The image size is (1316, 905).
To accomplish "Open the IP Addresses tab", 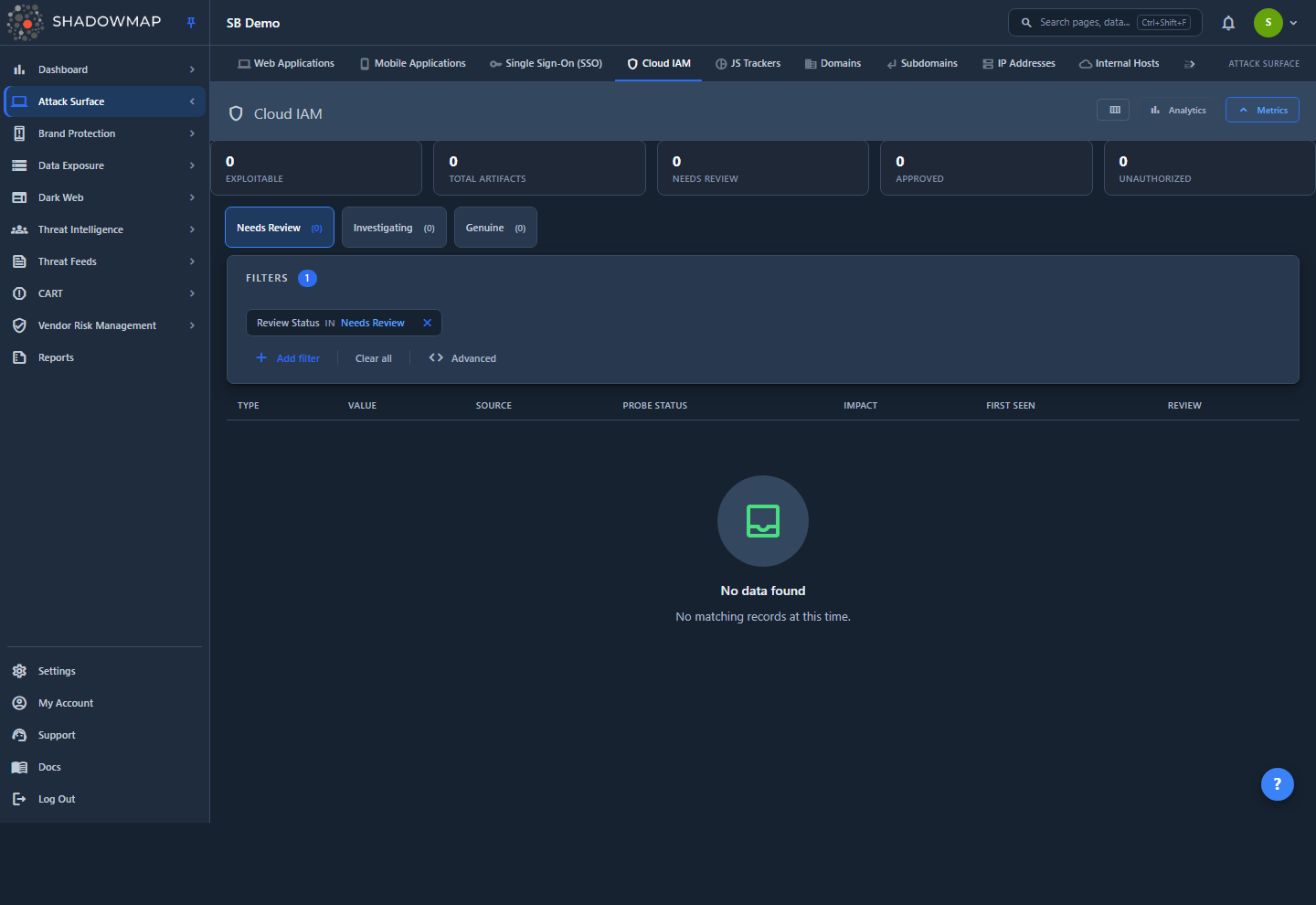I will pyautogui.click(x=1018, y=64).
